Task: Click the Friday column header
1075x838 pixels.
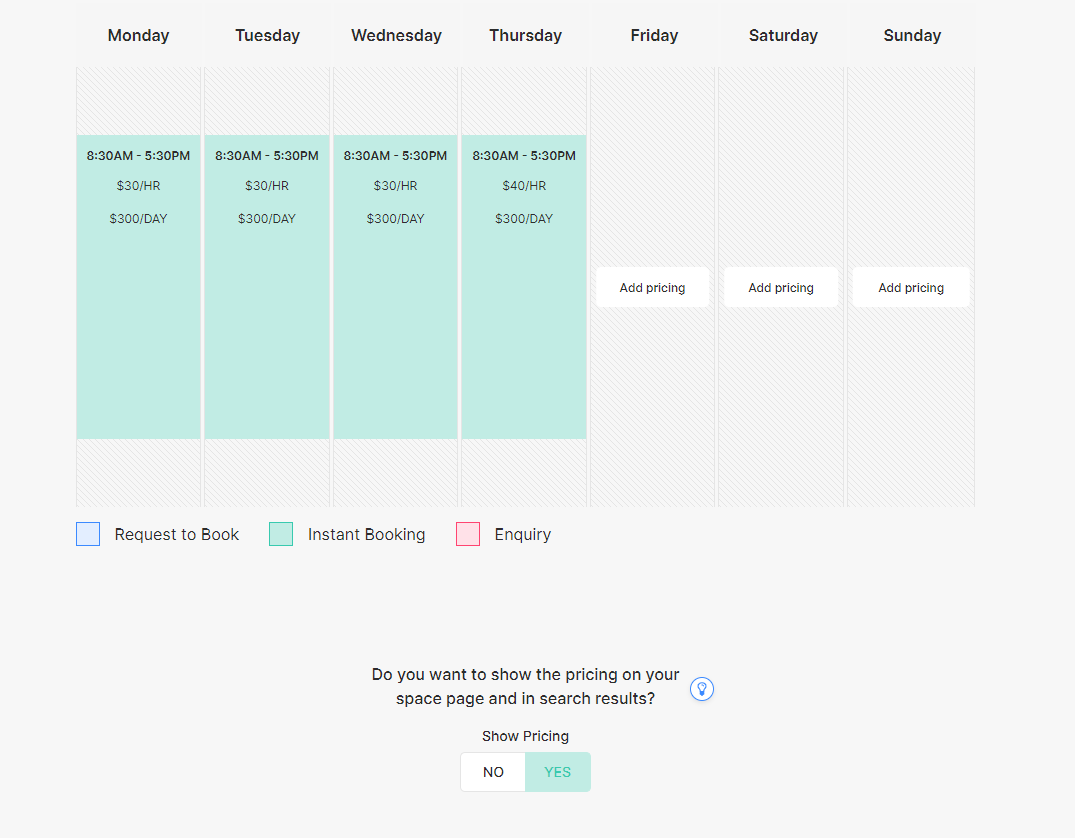Action: click(x=654, y=36)
